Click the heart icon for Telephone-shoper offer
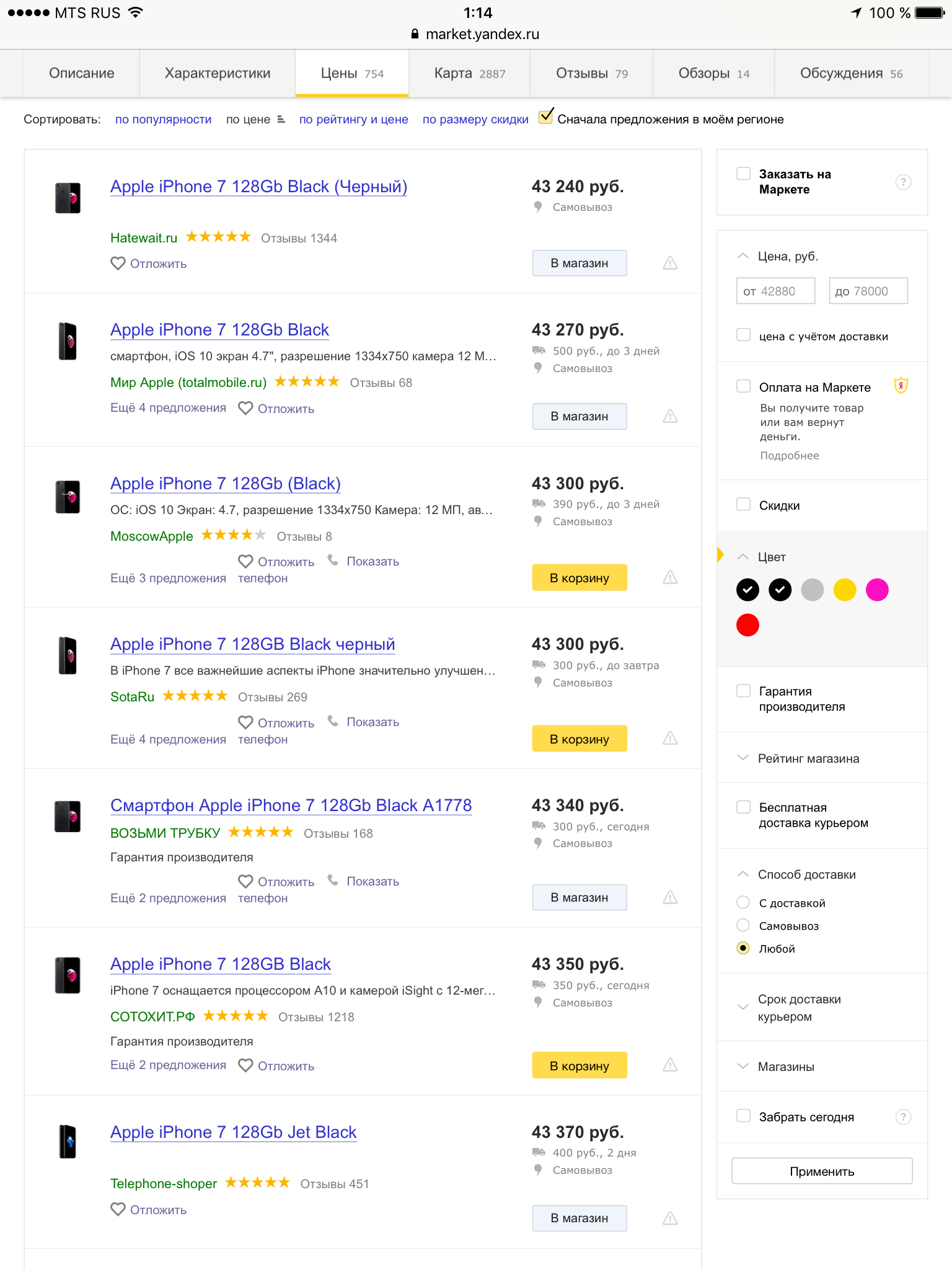The height and width of the screenshot is (1270, 952). click(x=118, y=1209)
